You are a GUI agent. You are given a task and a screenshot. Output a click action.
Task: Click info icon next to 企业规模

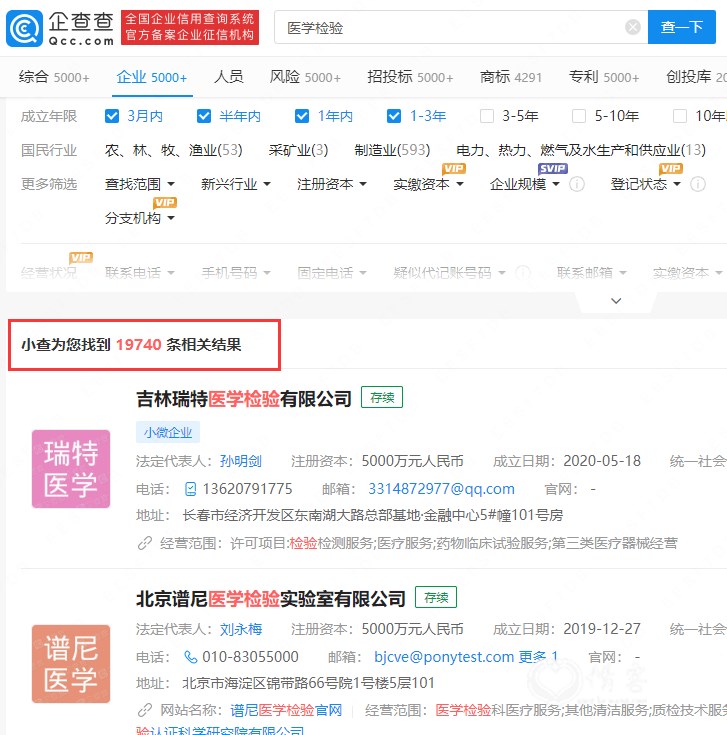coord(577,184)
